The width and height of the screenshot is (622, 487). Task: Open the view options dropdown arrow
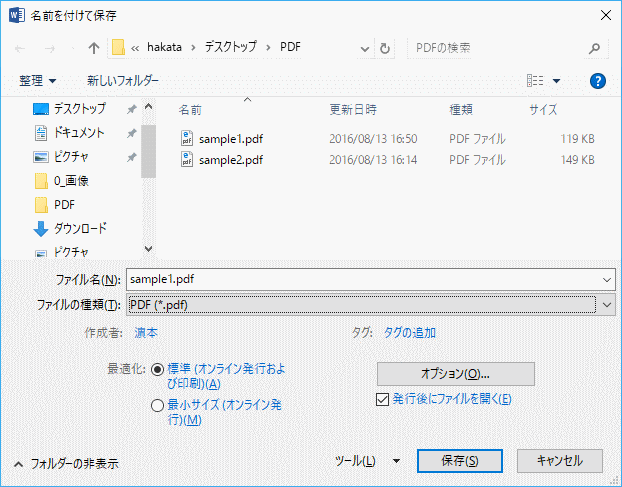tap(557, 81)
